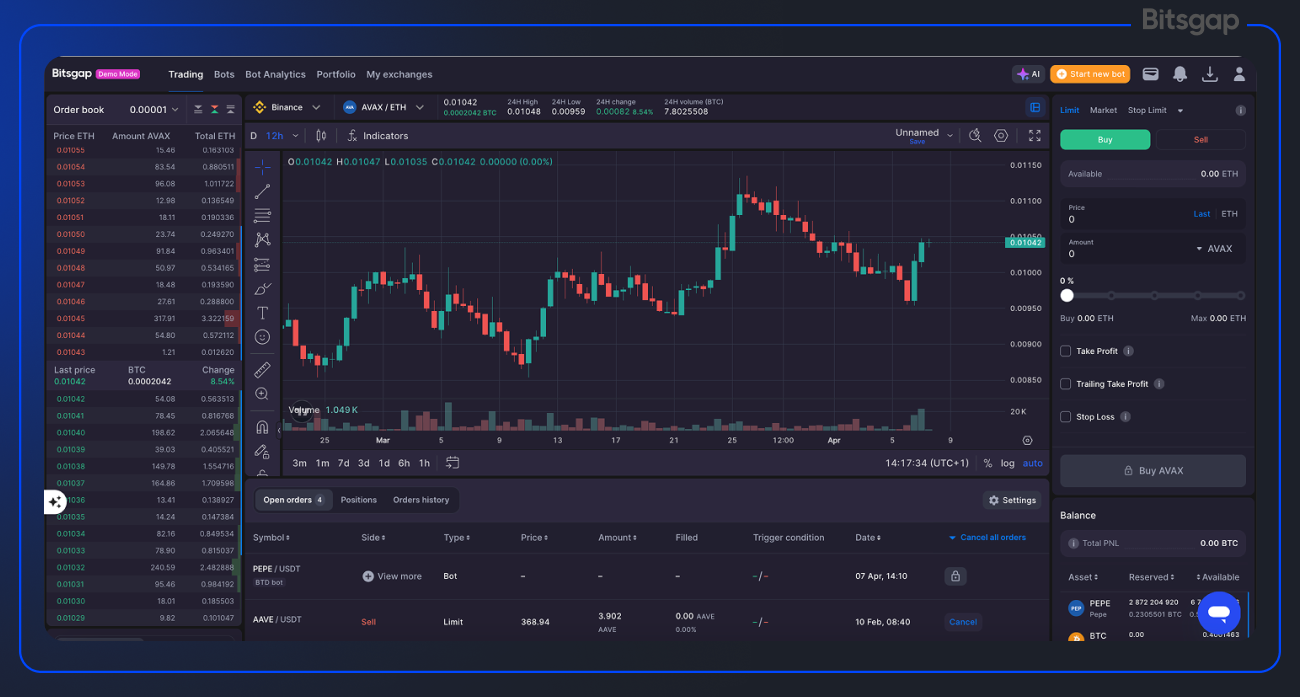The width and height of the screenshot is (1300, 697).
Task: Open the user profile menu
Action: (1239, 74)
